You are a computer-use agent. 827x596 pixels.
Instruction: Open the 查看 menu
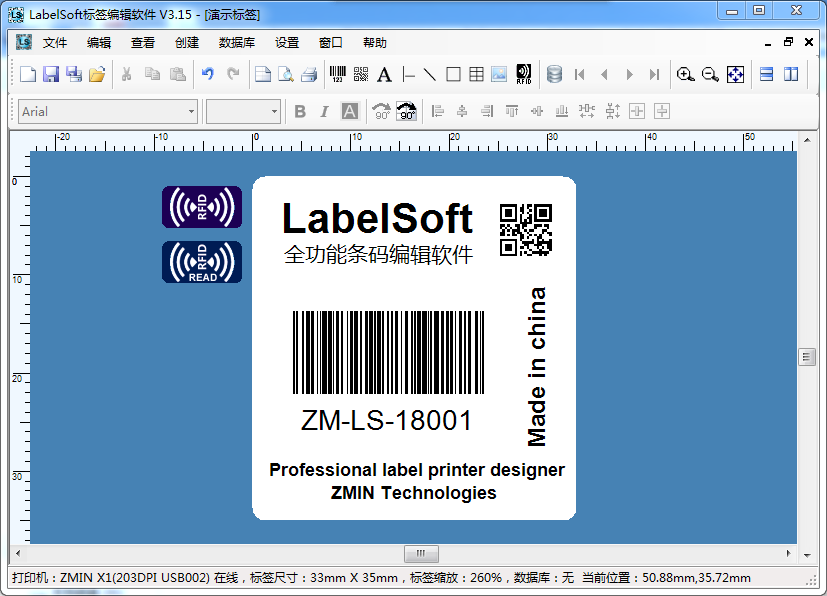[143, 43]
